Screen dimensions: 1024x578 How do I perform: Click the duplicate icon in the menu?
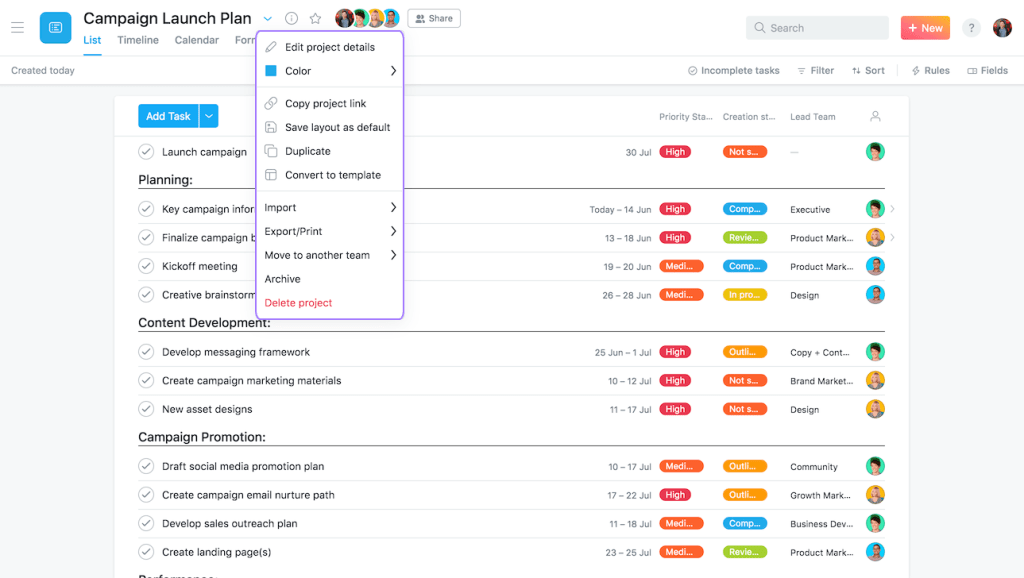[x=271, y=151]
